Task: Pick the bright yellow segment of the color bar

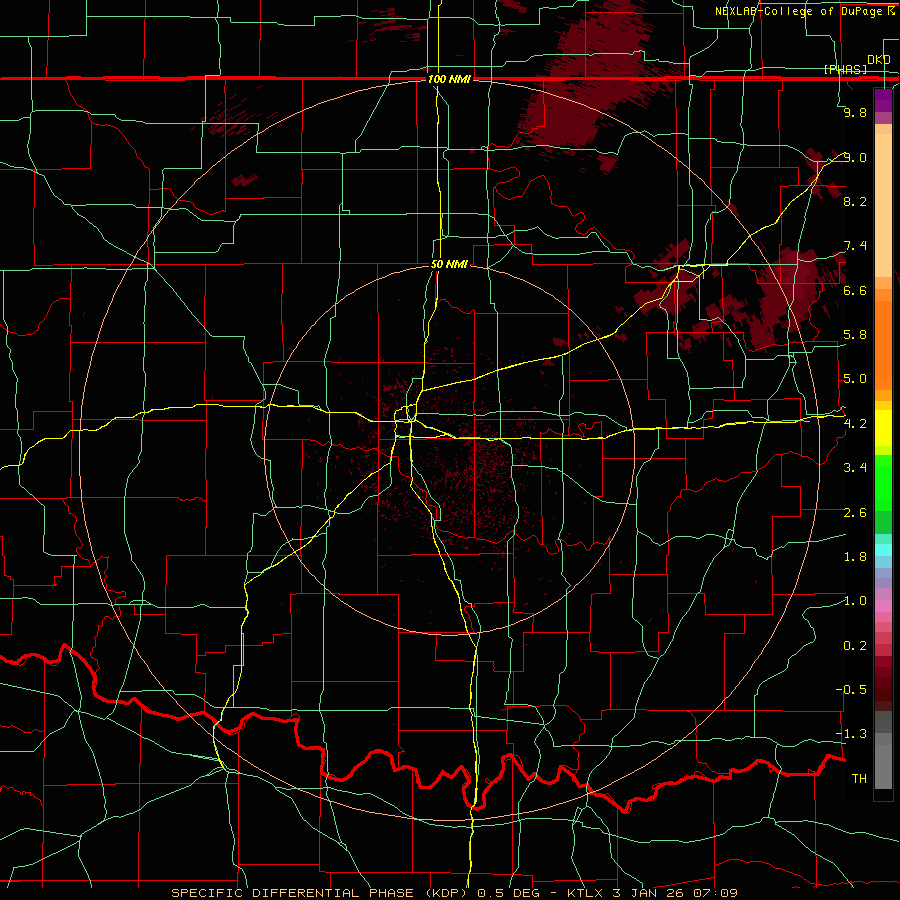Action: [883, 428]
